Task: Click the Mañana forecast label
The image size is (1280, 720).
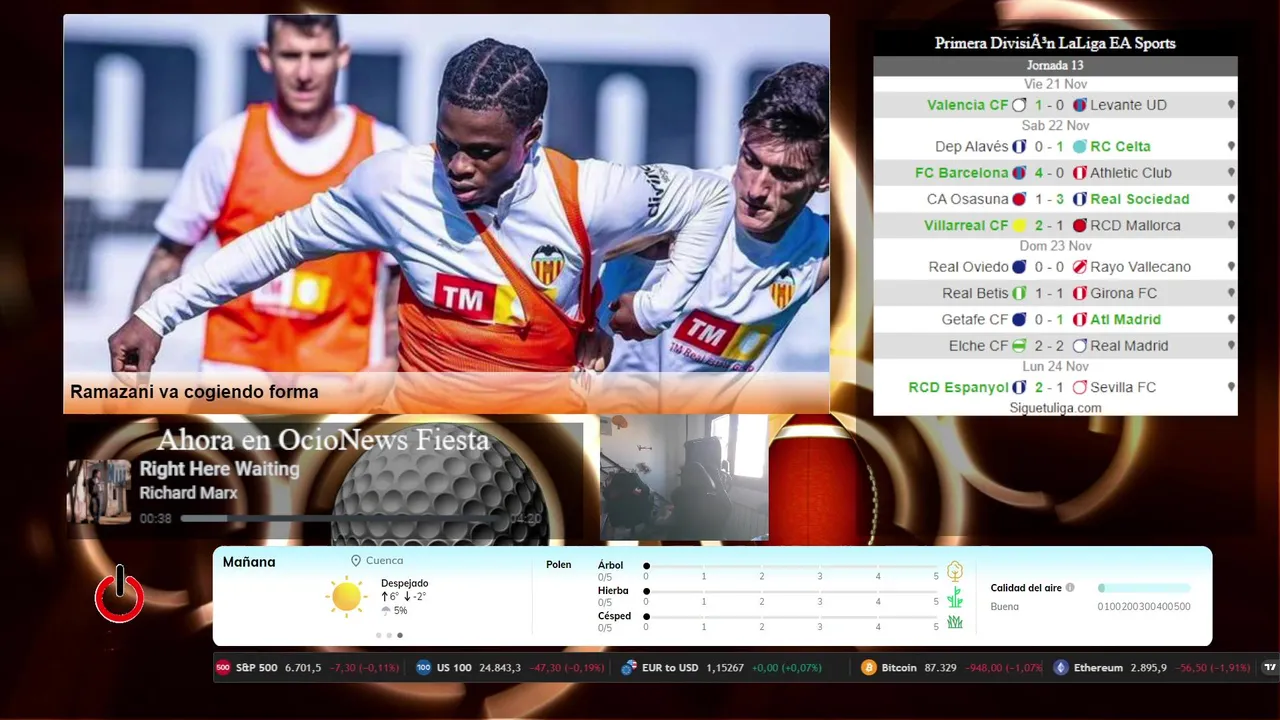Action: tap(249, 562)
